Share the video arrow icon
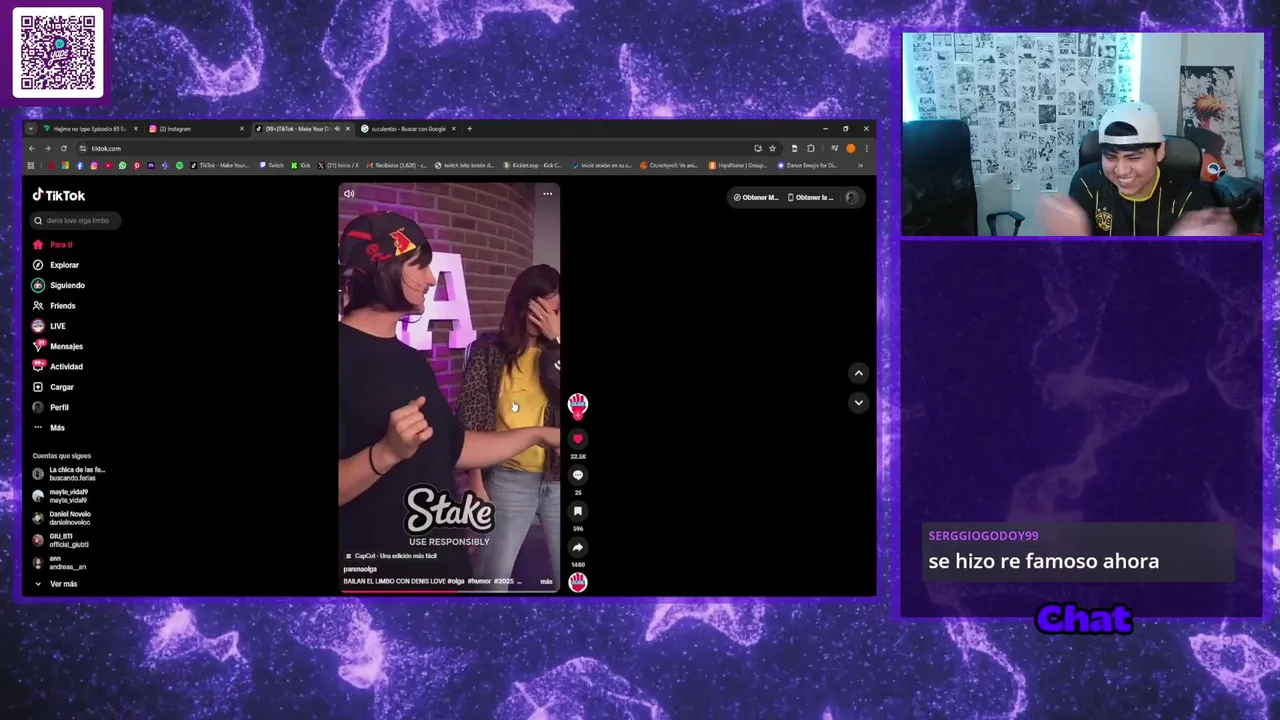 (x=577, y=547)
